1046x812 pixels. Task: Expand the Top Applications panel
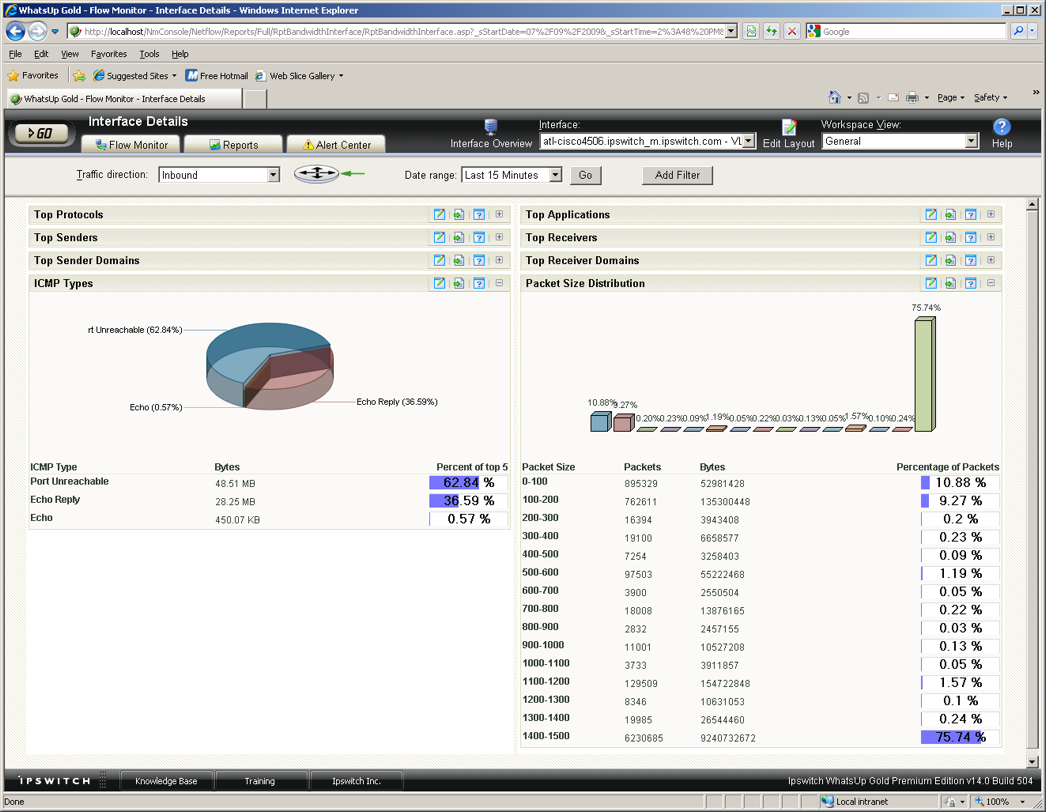(x=991, y=214)
